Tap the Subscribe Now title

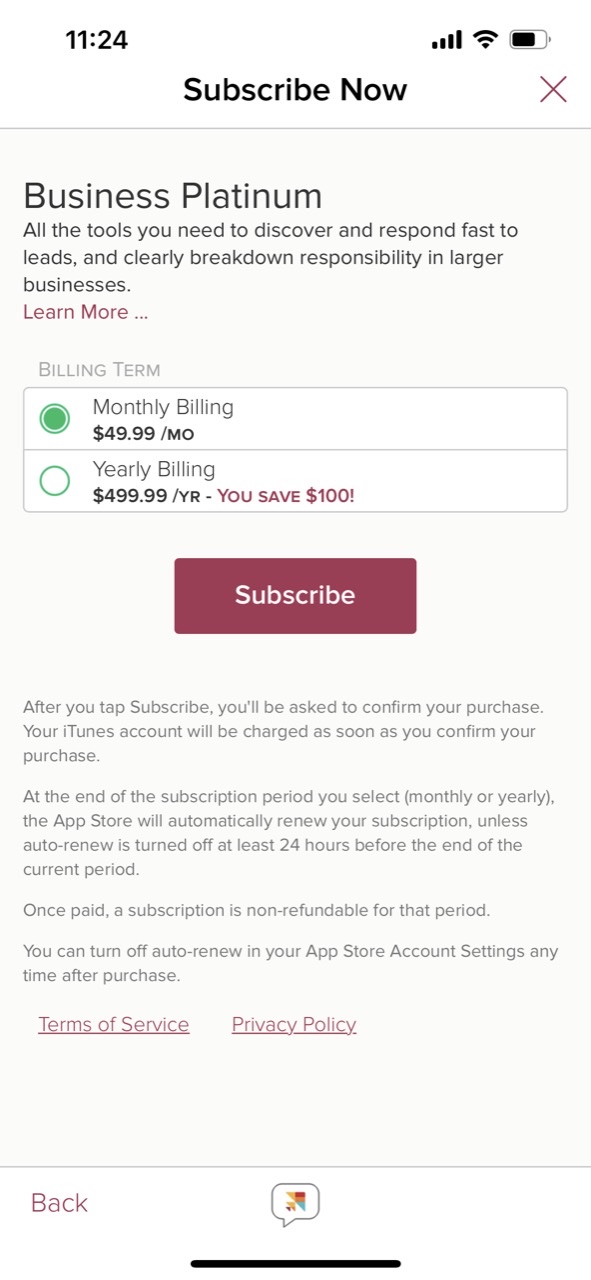(295, 90)
